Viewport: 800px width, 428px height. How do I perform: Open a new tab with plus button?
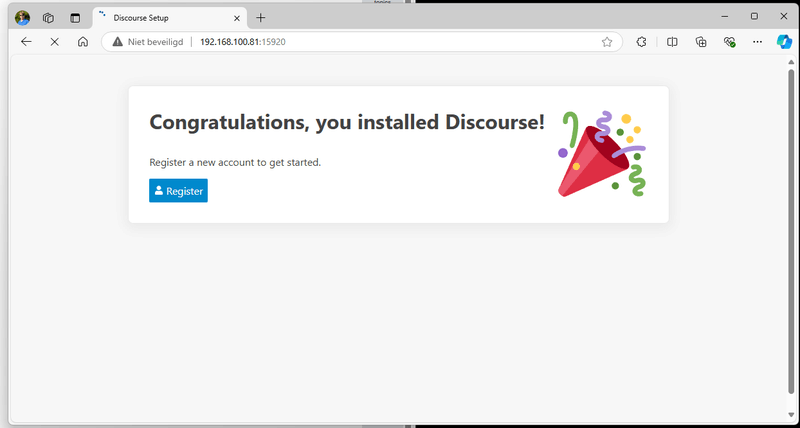point(261,18)
